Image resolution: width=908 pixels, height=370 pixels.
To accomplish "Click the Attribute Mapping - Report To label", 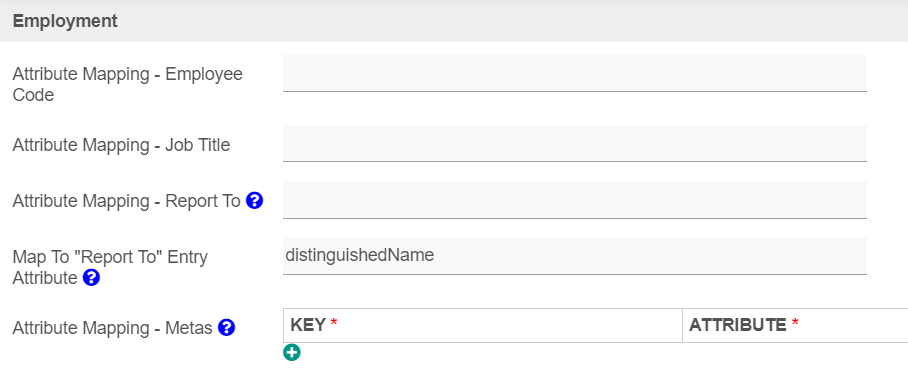I will [126, 201].
